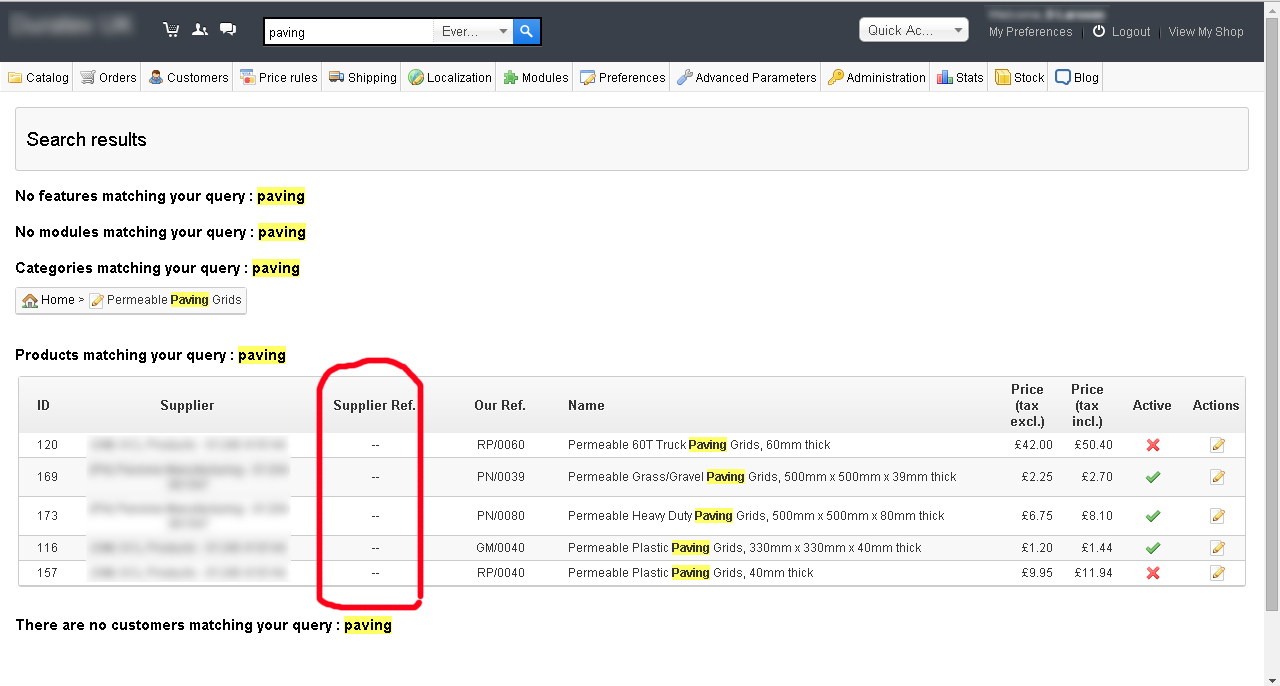Open the Shipping menu
Viewport: 1280px width, 686px height.
click(362, 77)
